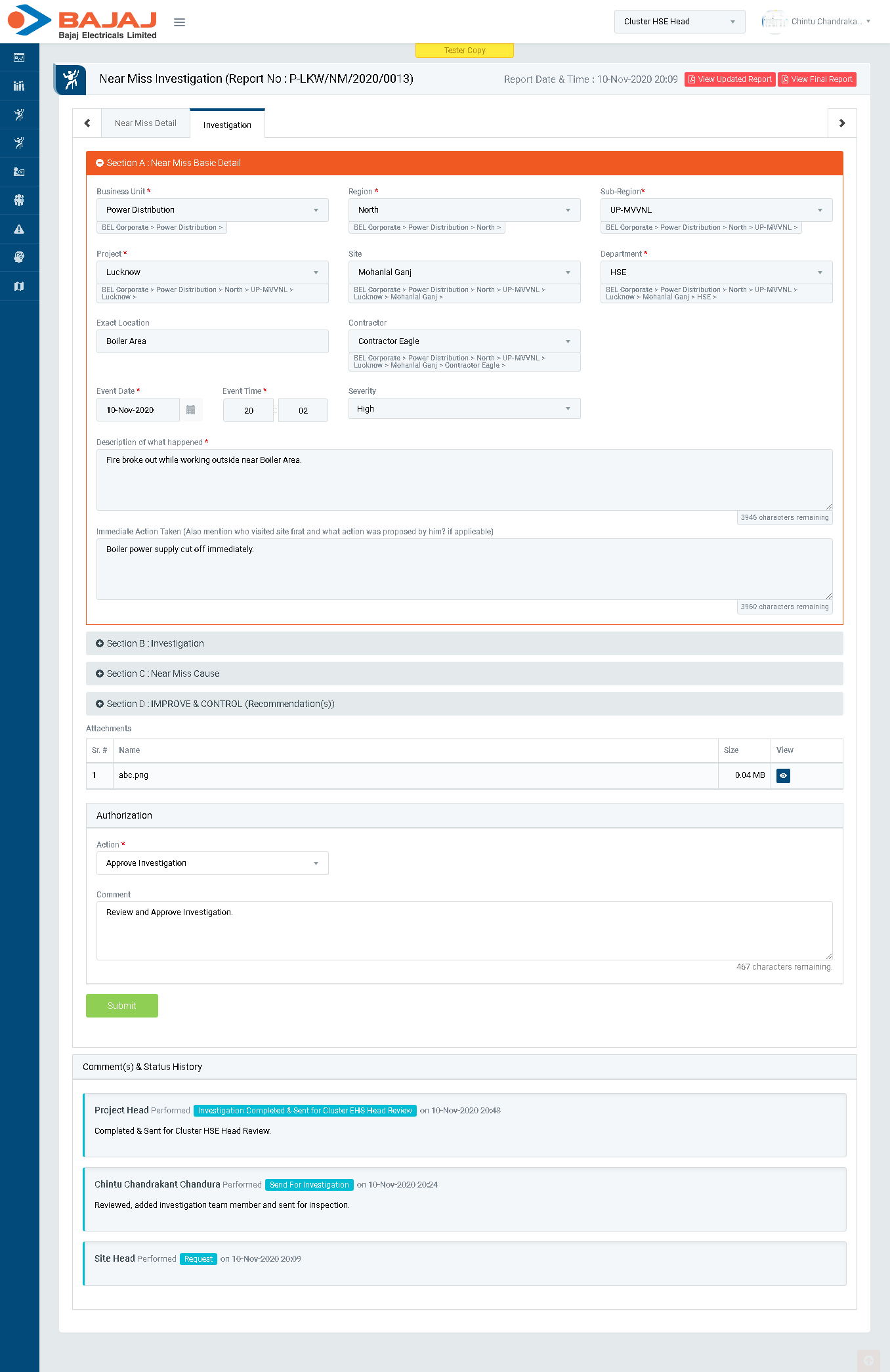Image resolution: width=890 pixels, height=1372 pixels.
Task: Select the Investigation tab
Action: click(x=227, y=125)
